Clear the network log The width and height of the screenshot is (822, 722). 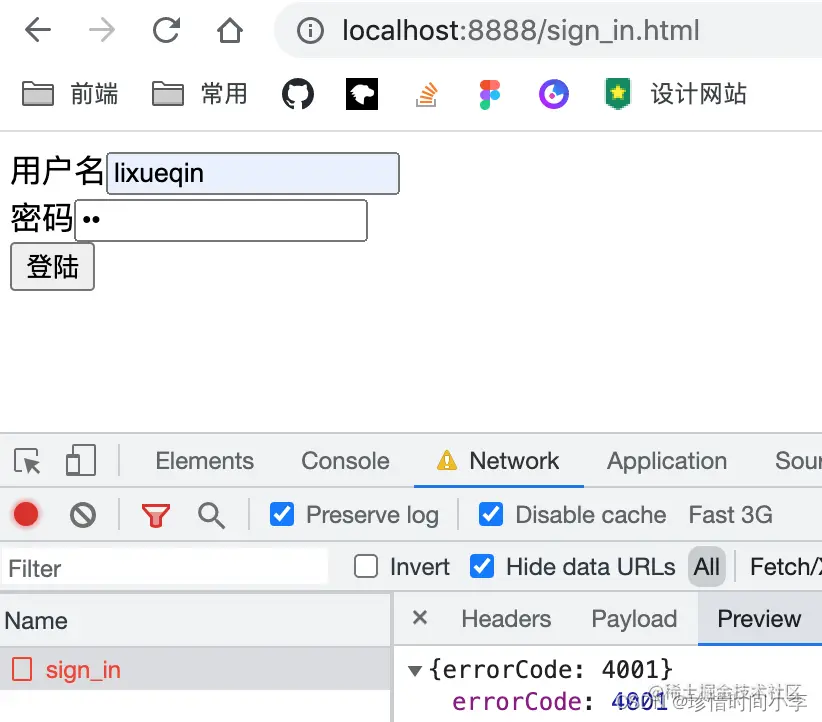coord(83,515)
